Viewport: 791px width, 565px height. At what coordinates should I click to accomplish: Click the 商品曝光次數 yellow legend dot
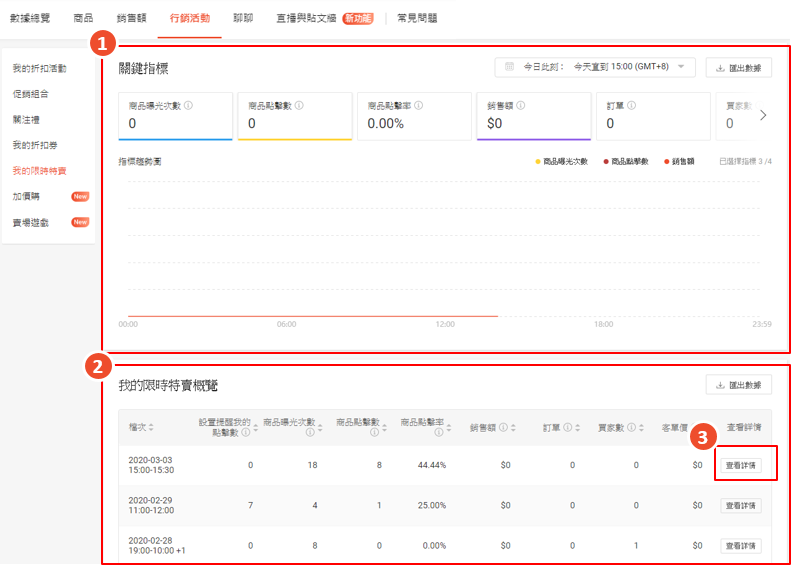coord(538,161)
